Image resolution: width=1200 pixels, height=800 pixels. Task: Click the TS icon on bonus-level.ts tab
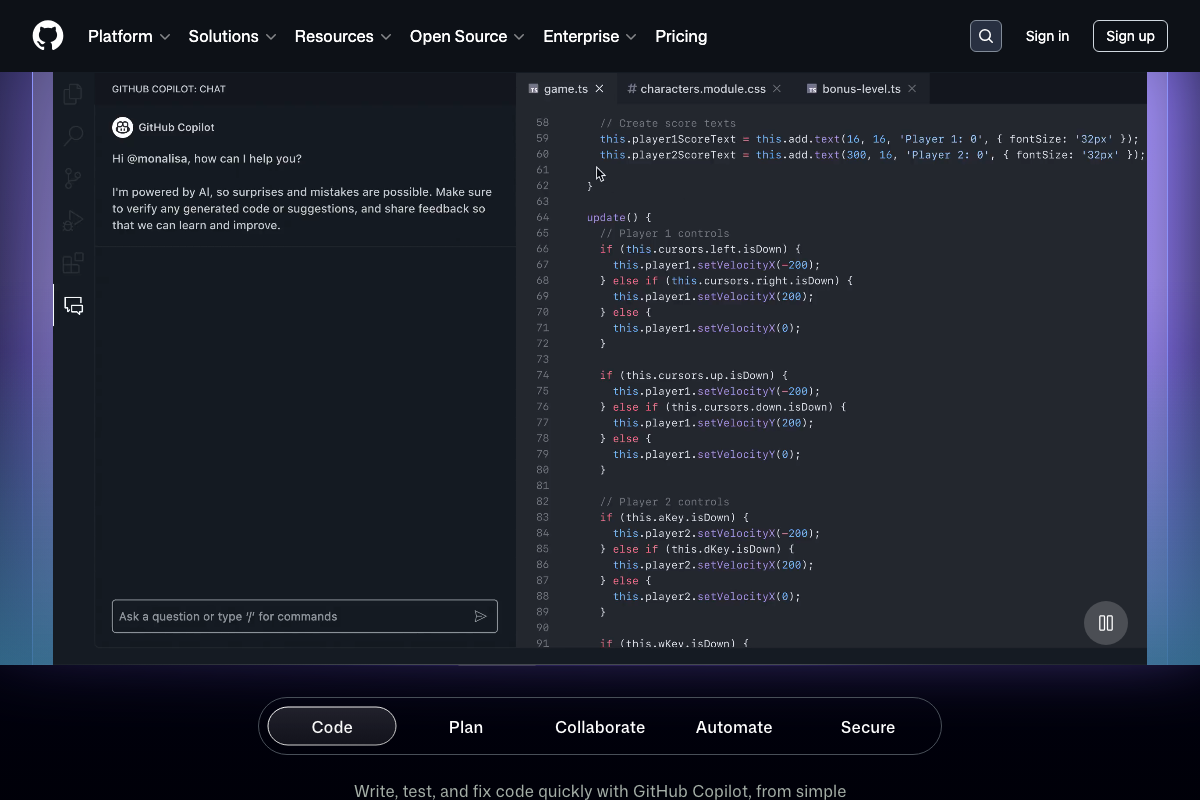(812, 89)
